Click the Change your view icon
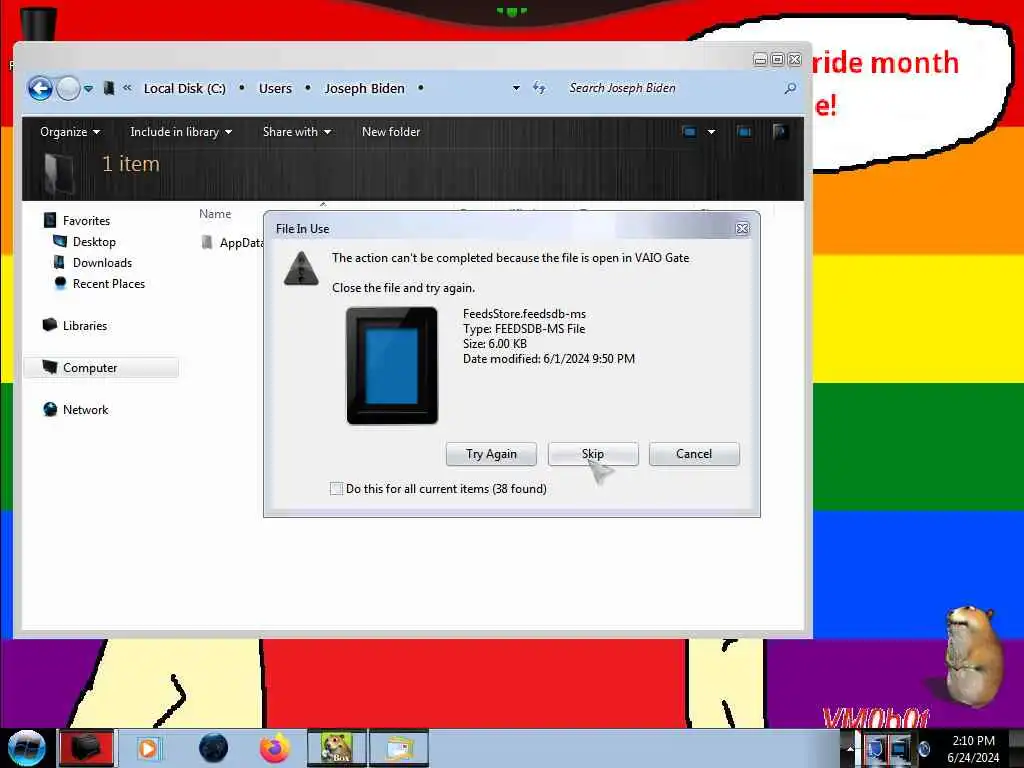1024x768 pixels. click(689, 132)
